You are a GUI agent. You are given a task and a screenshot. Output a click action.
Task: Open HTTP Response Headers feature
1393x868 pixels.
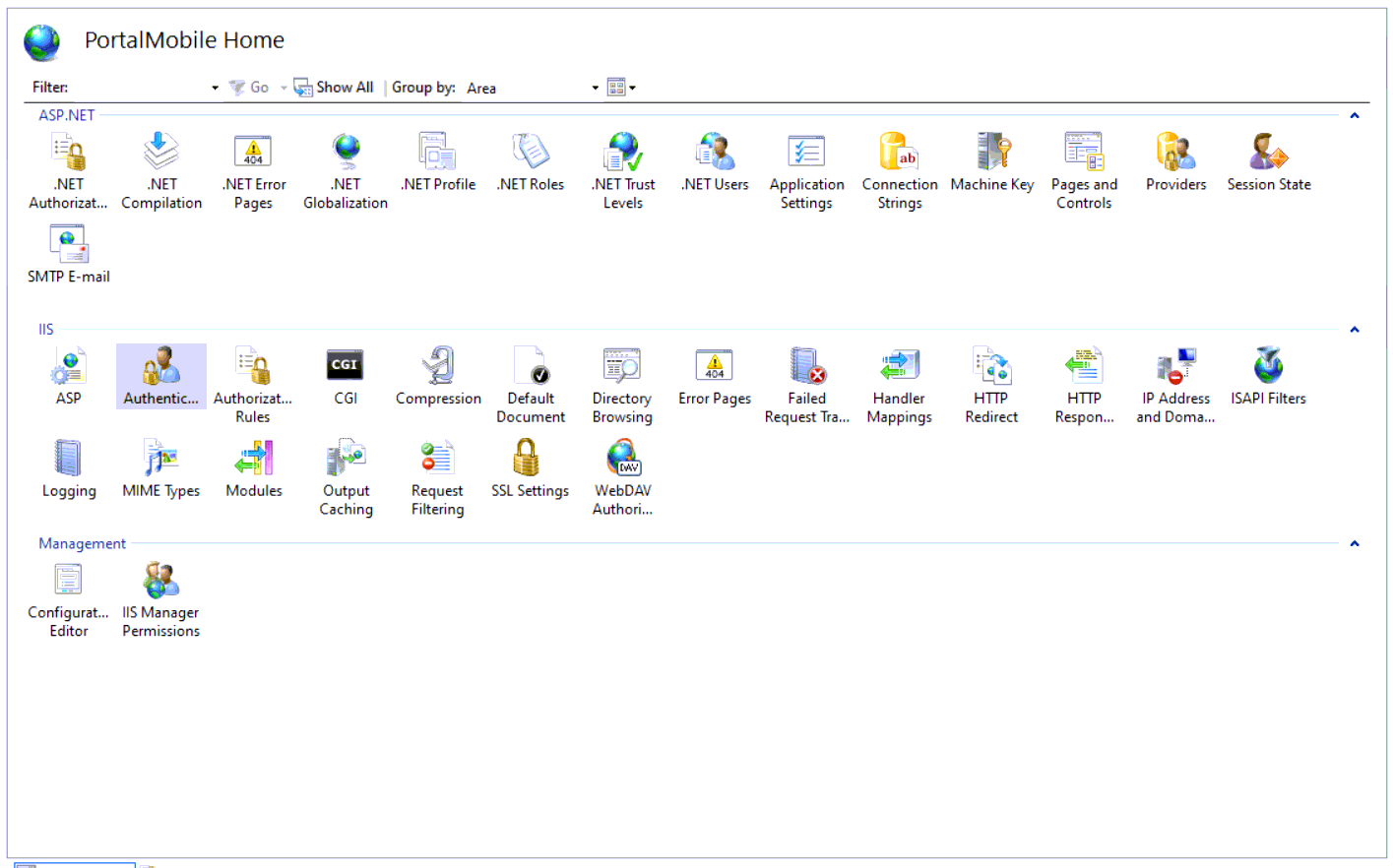point(1084,386)
